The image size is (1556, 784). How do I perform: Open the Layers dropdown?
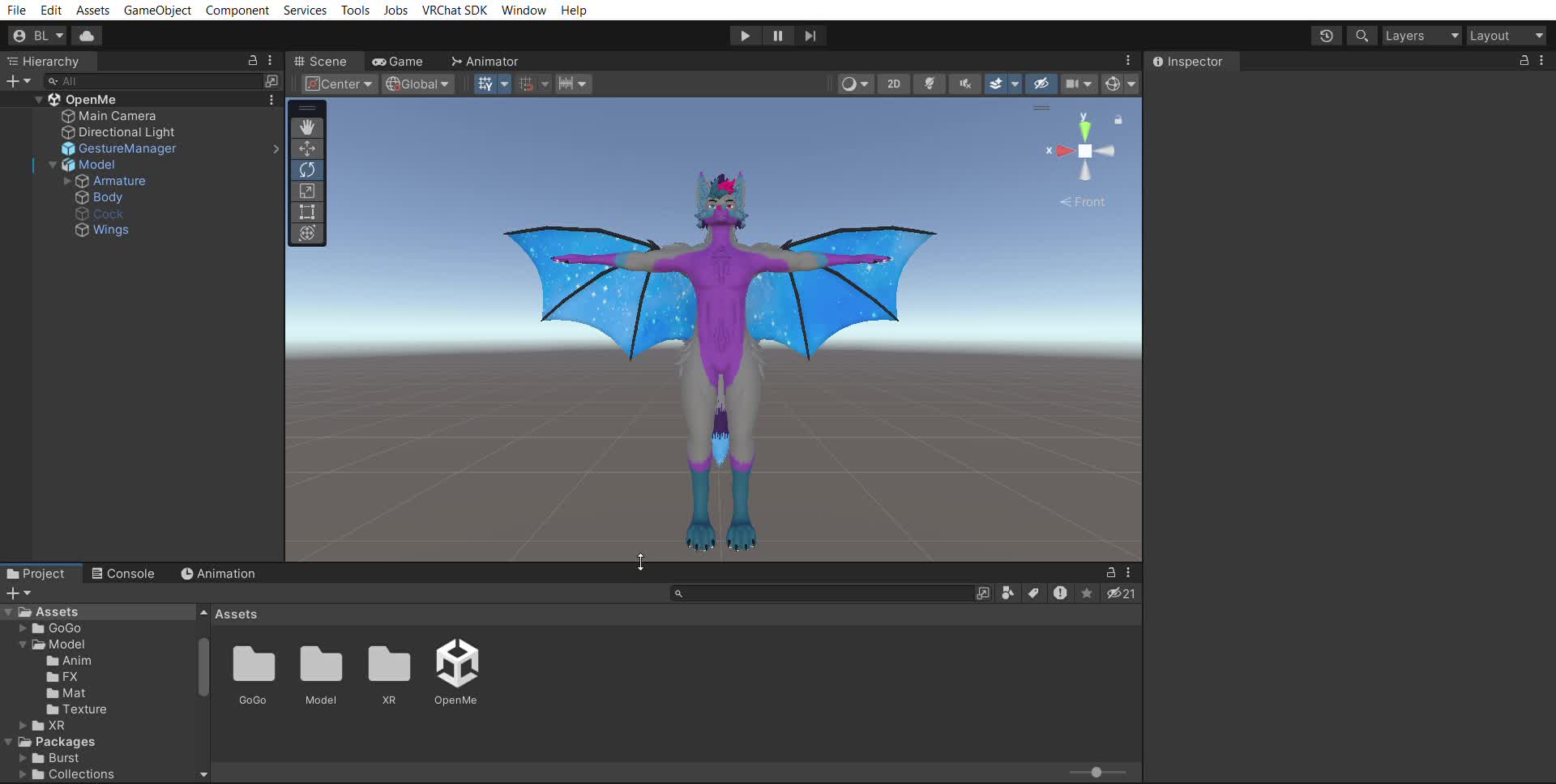click(x=1421, y=36)
